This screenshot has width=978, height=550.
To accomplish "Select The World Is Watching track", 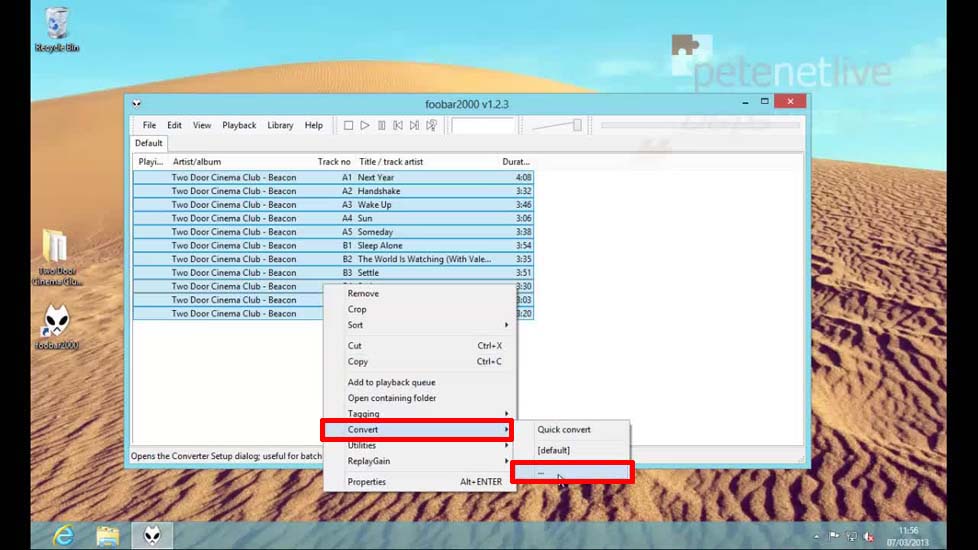I will tap(333, 259).
